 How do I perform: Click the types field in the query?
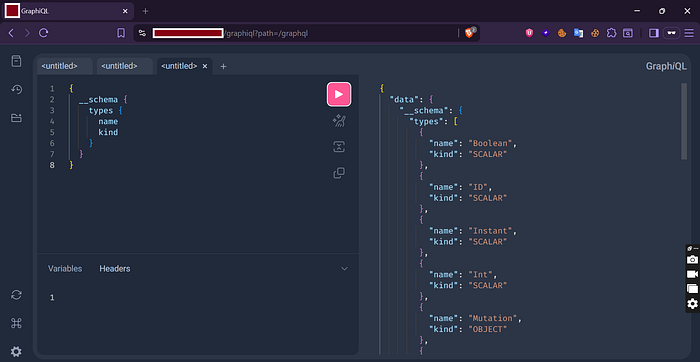click(101, 110)
